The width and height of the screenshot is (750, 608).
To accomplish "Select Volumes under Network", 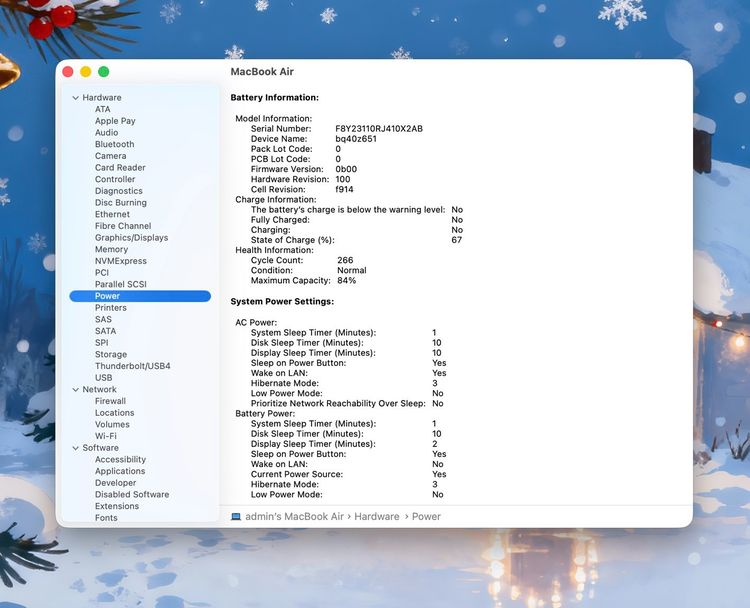I will point(112,424).
